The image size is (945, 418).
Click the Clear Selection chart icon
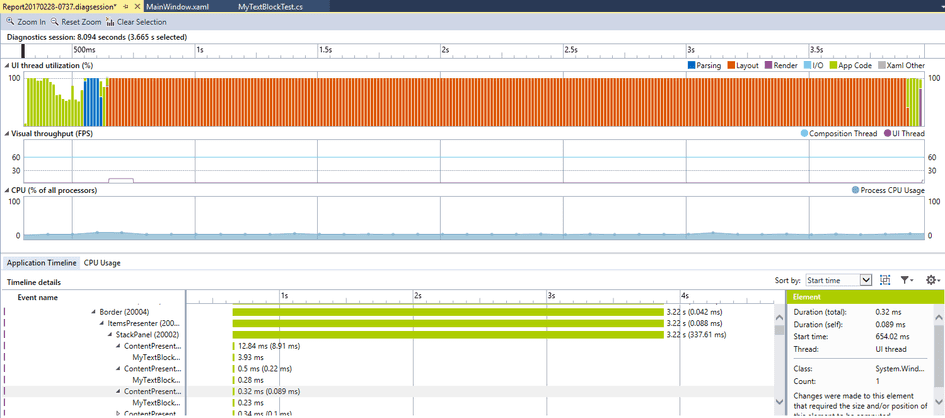110,22
